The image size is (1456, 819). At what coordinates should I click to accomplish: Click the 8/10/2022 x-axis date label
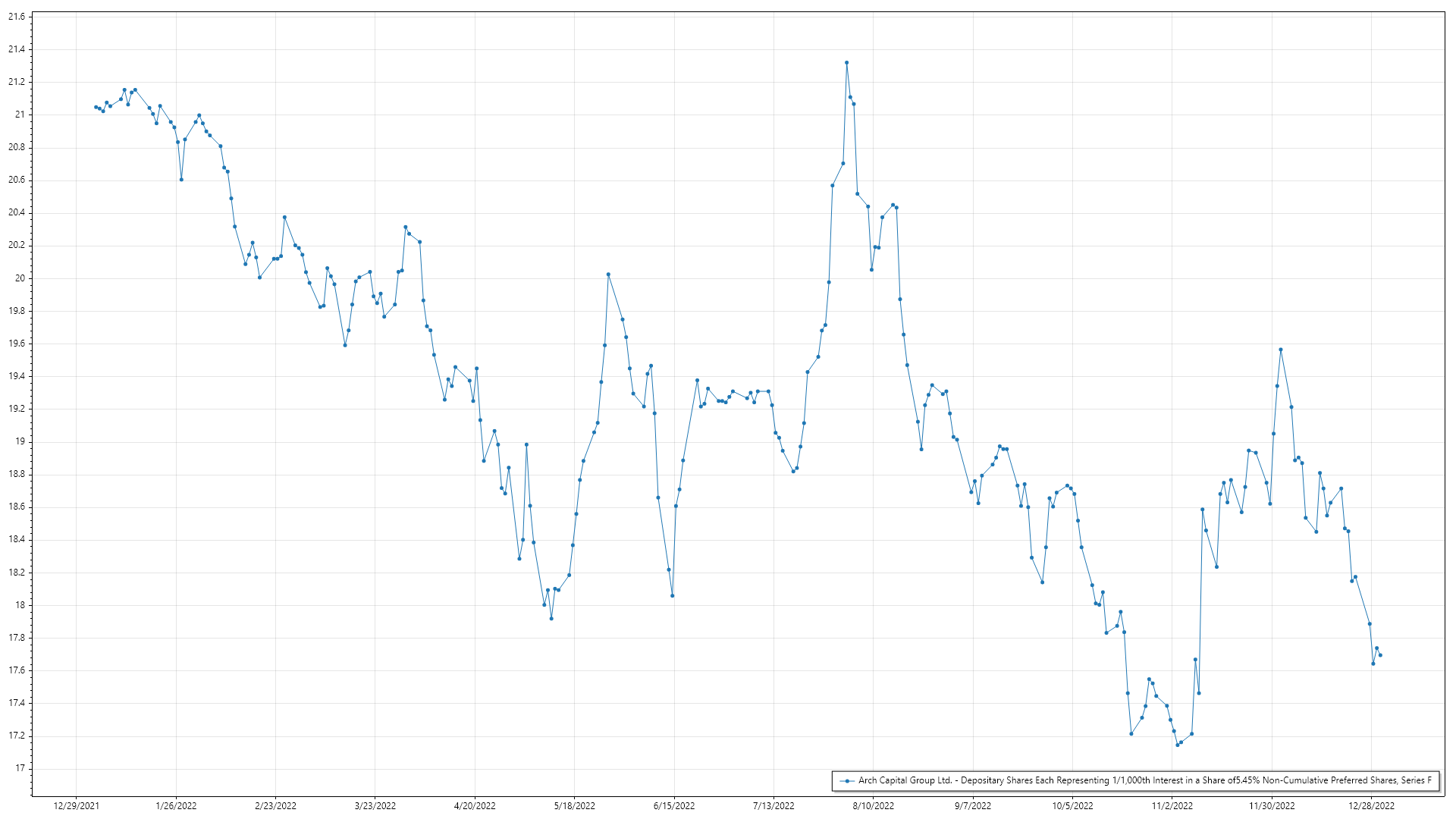tap(873, 805)
